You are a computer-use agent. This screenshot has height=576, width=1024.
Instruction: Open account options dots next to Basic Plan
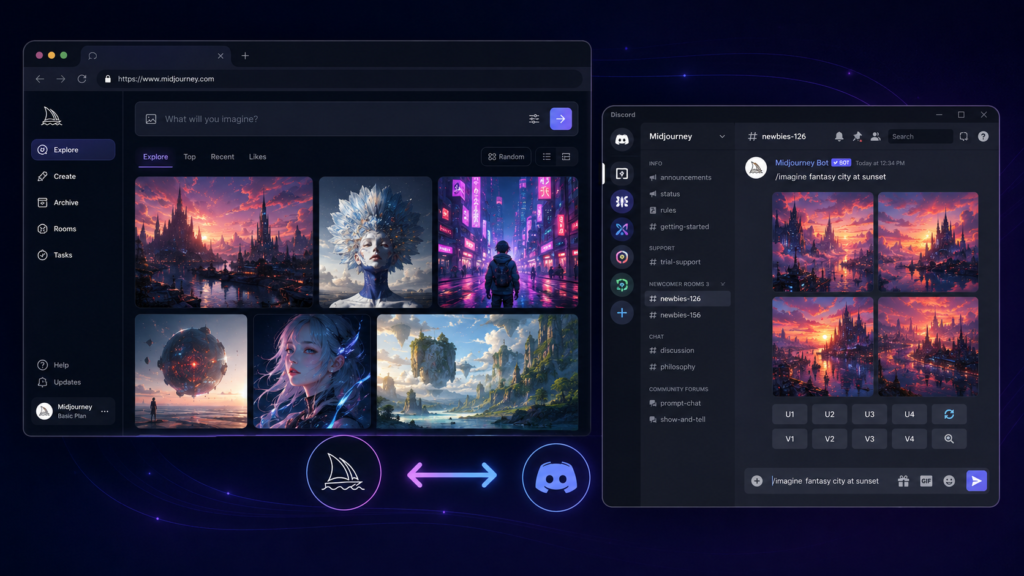(104, 411)
